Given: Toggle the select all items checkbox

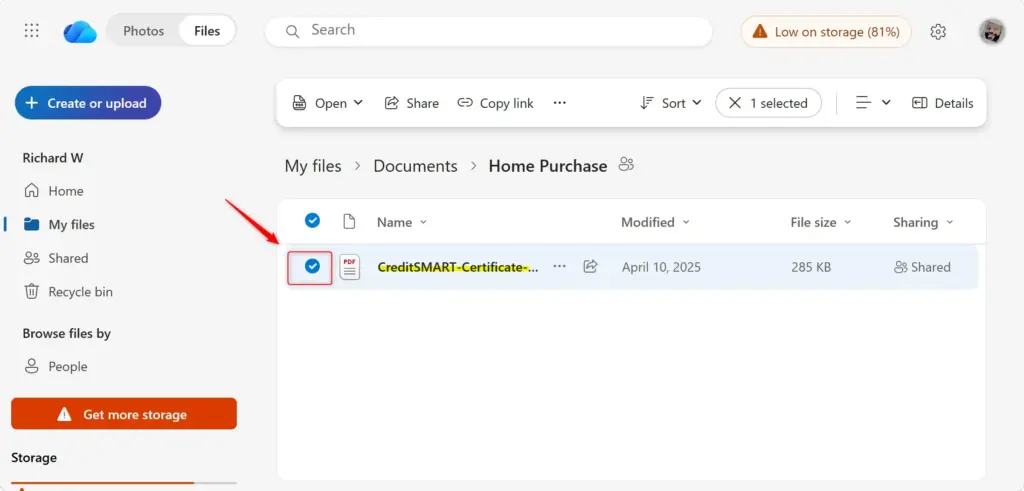Looking at the screenshot, I should 313,221.
